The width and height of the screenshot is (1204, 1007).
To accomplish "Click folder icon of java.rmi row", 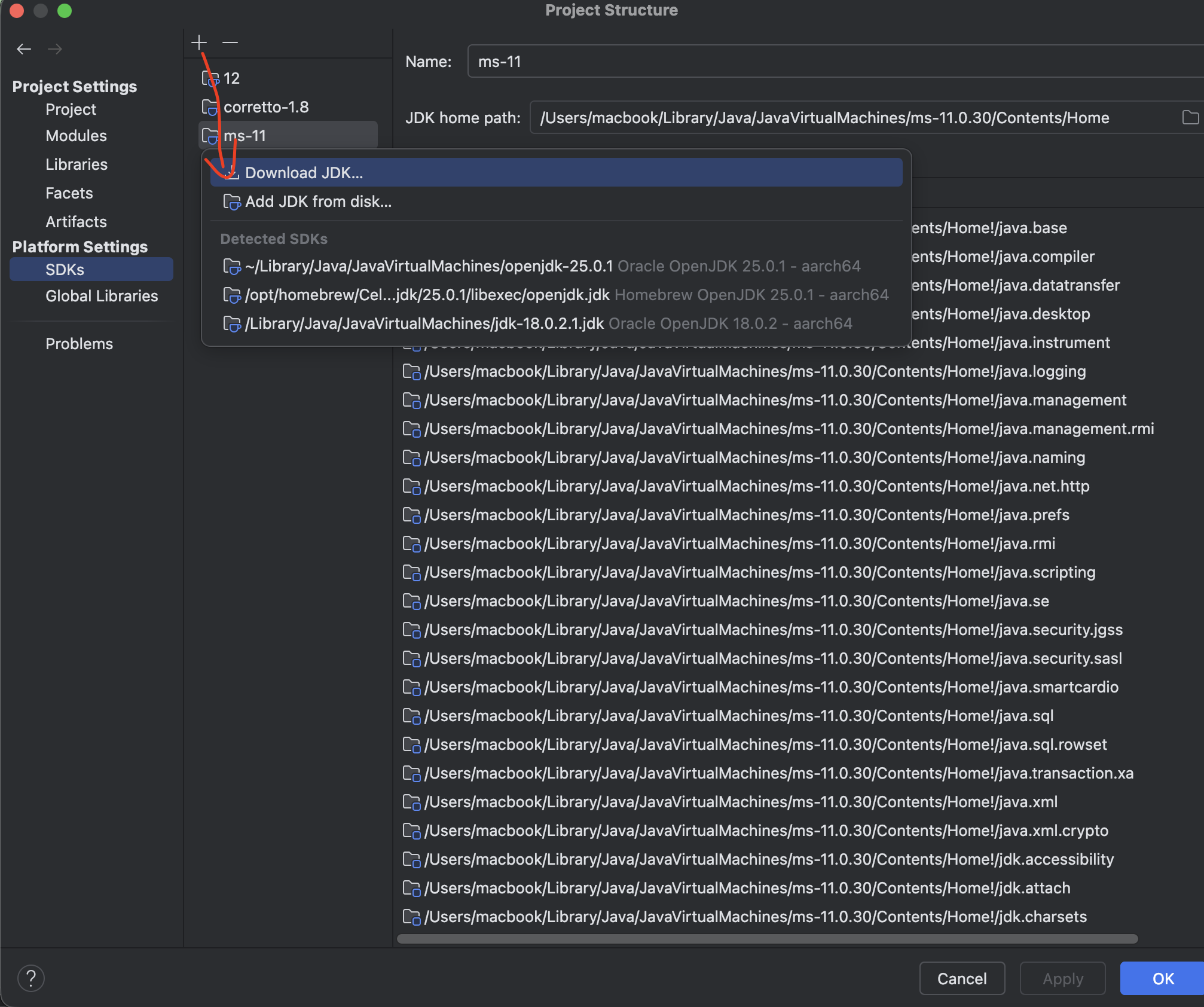I will [x=411, y=544].
